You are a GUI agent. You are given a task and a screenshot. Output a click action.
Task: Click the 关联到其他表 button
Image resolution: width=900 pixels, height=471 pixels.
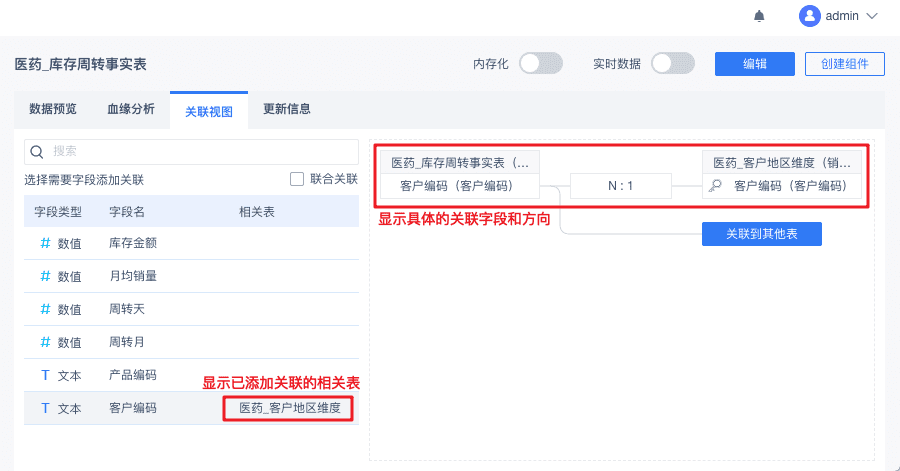point(761,234)
